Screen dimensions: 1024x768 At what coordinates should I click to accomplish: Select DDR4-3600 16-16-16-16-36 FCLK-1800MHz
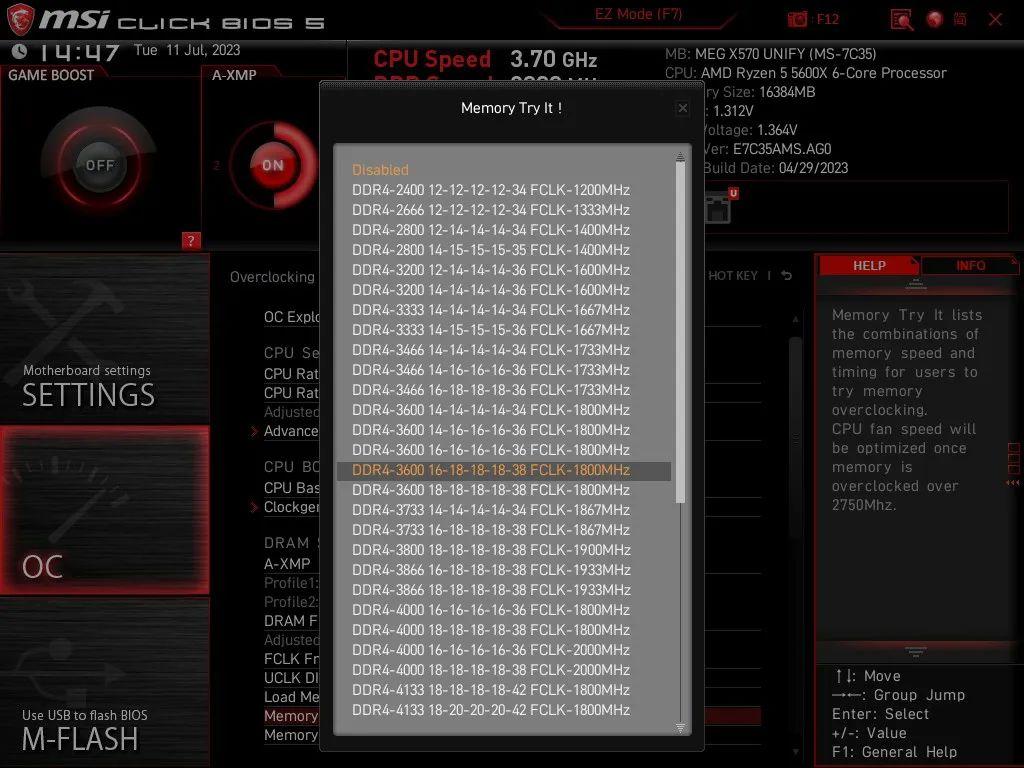coord(490,450)
